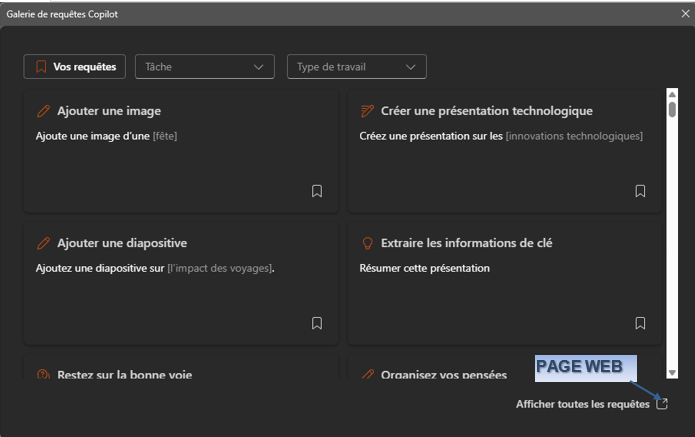
Task: Click the lightbulb icon beside Extraire les informations
Action: tap(367, 243)
